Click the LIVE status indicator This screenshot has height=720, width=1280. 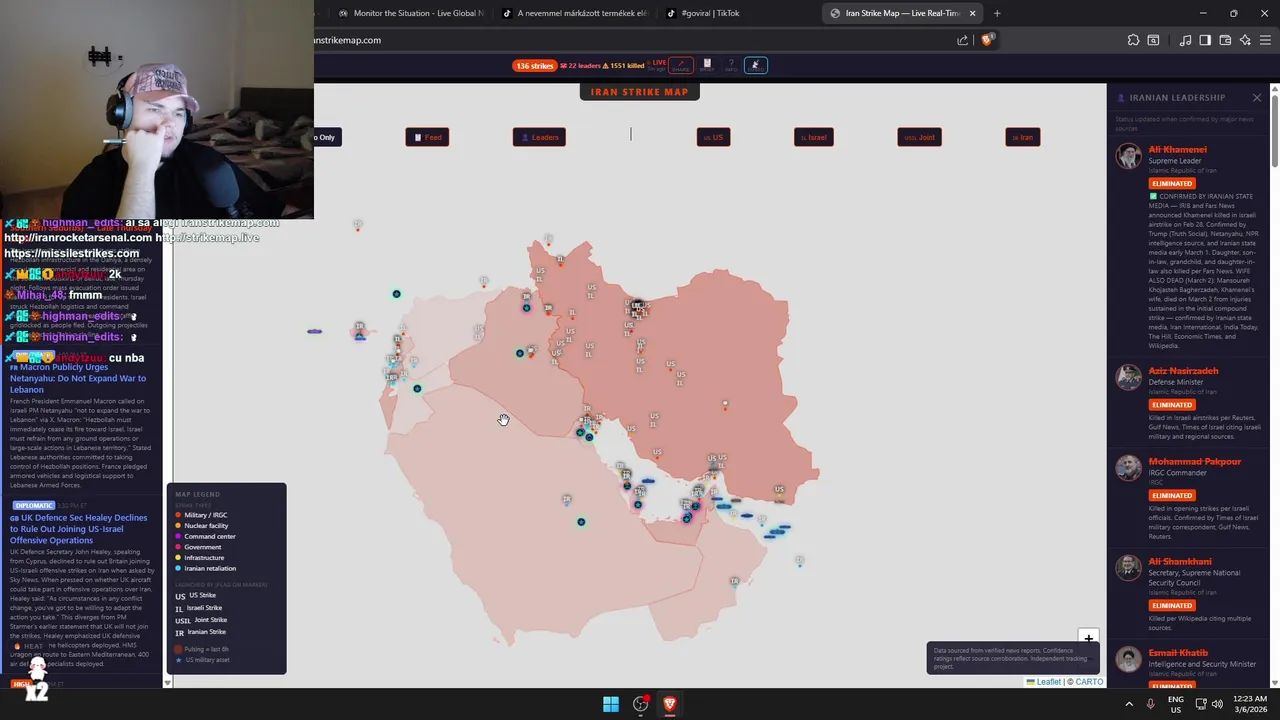click(657, 64)
